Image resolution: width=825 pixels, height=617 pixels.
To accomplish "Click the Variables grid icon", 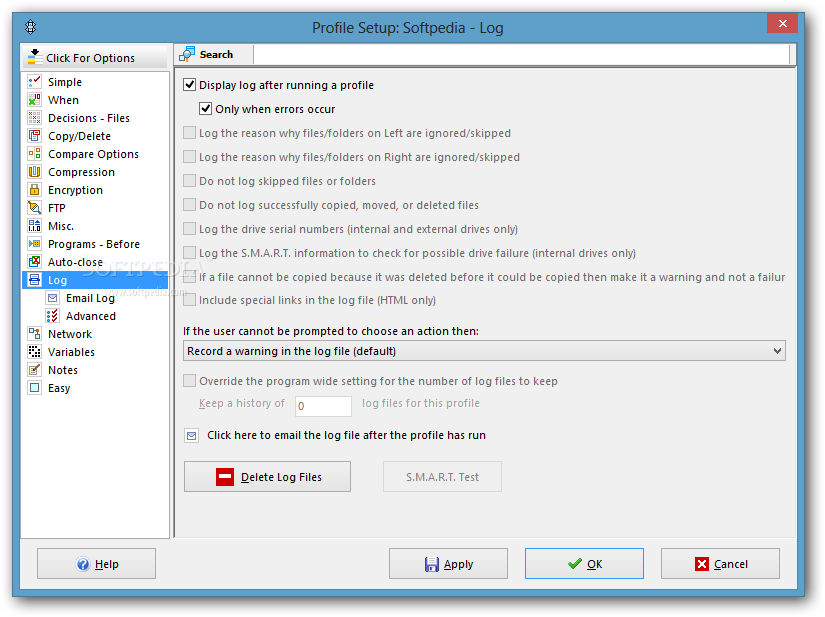I will click(x=34, y=351).
